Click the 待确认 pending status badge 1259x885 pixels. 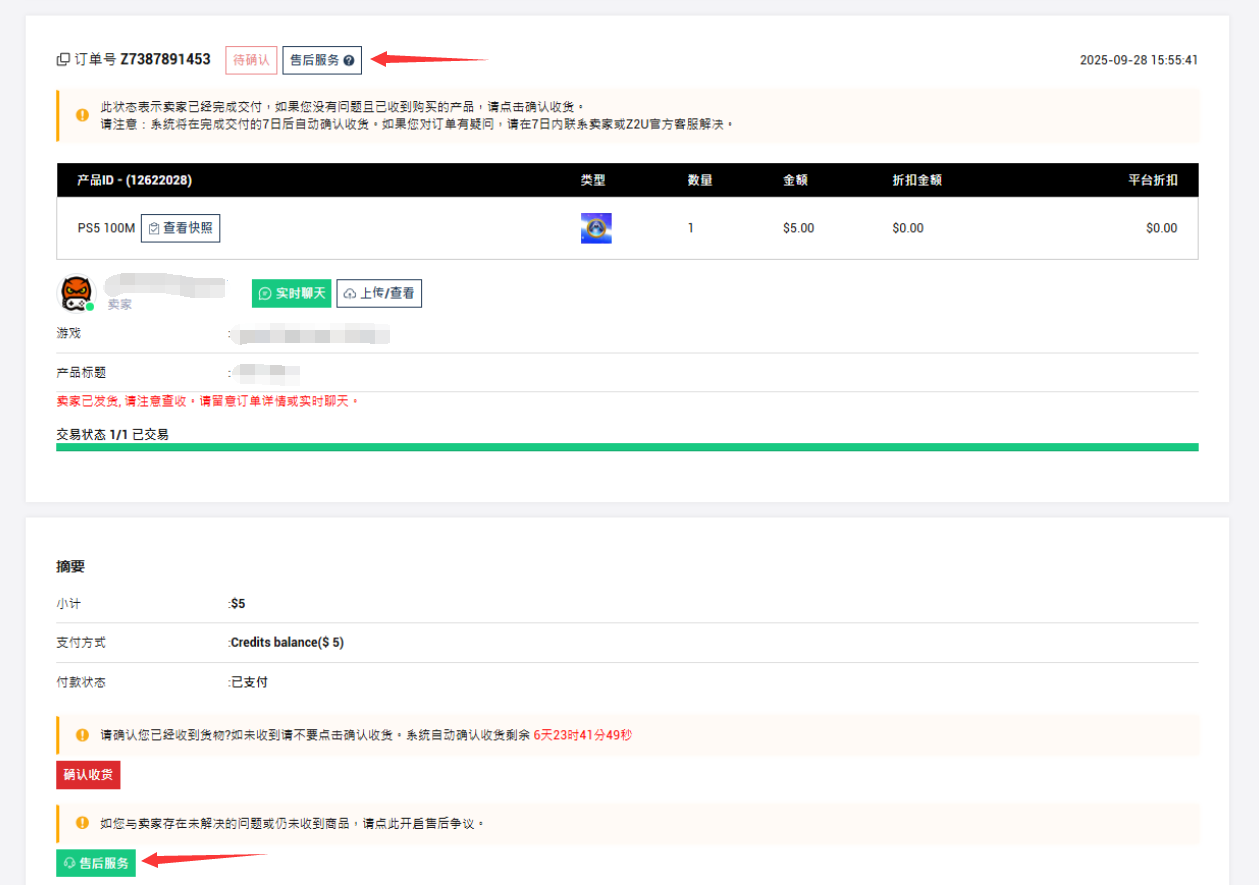pos(251,60)
